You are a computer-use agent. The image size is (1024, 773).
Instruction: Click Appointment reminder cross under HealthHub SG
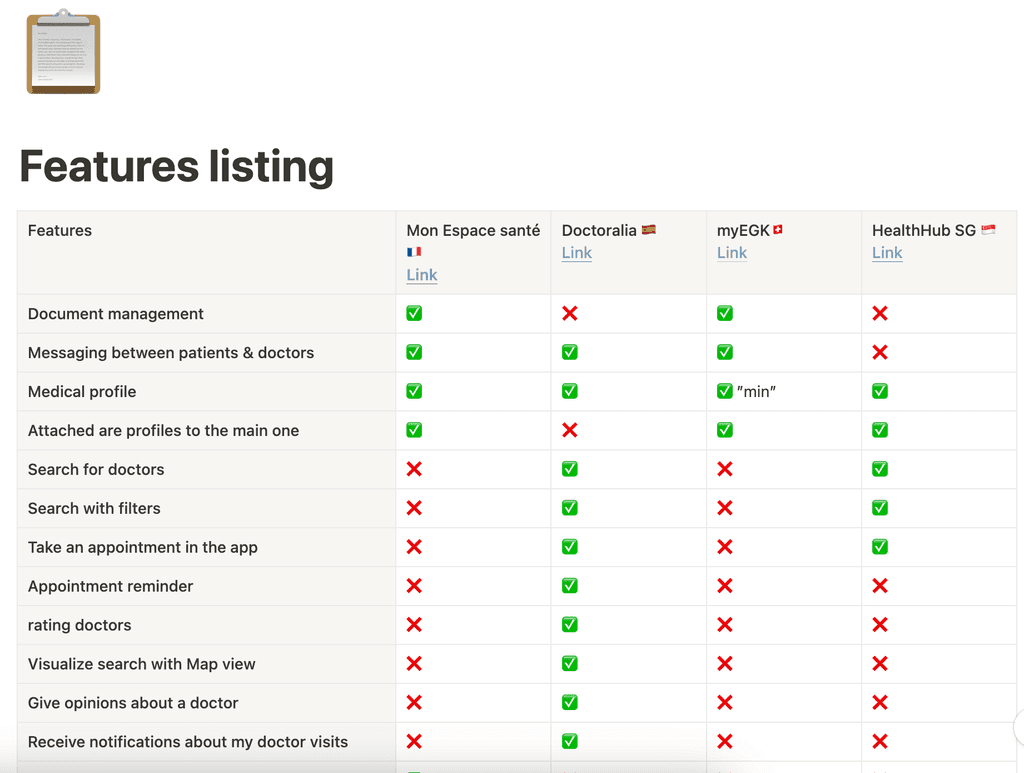coord(880,586)
